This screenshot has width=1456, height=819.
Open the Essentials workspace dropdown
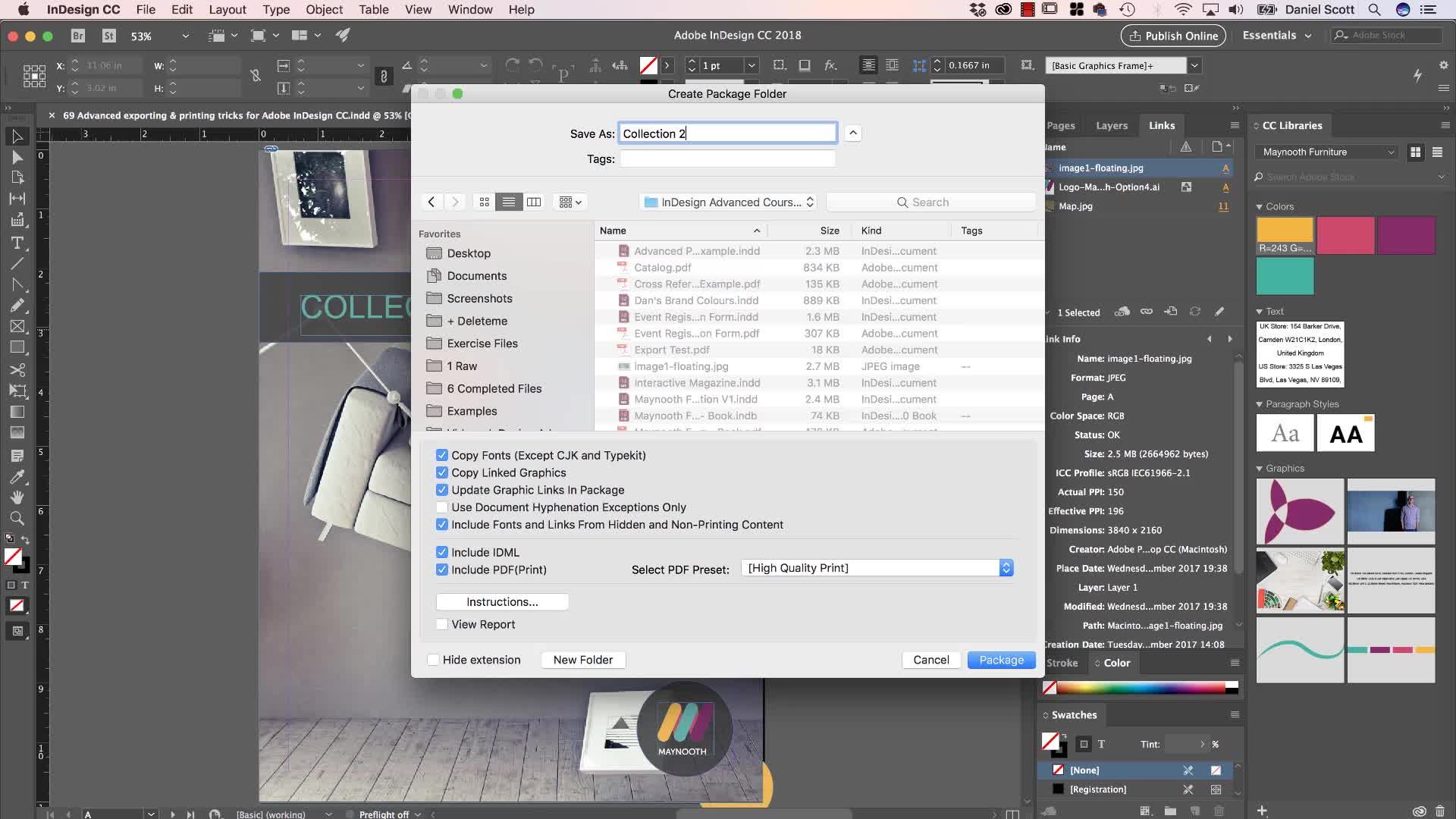click(1276, 36)
